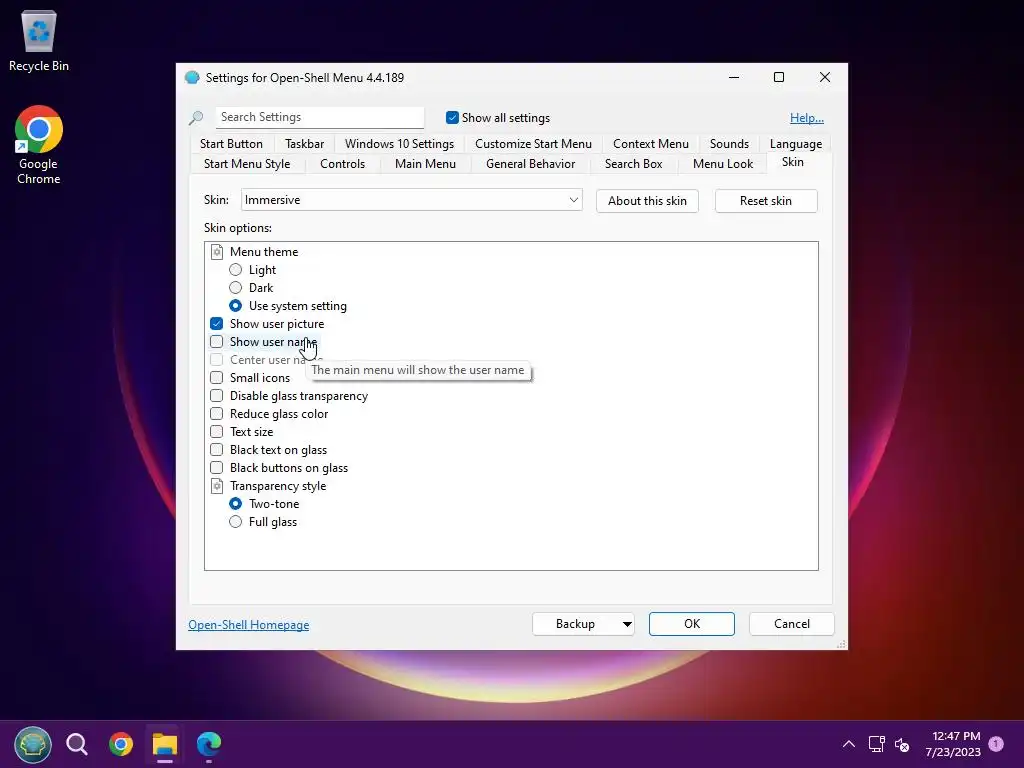The width and height of the screenshot is (1024, 768).
Task: Select the Dark menu theme
Action: (236, 288)
